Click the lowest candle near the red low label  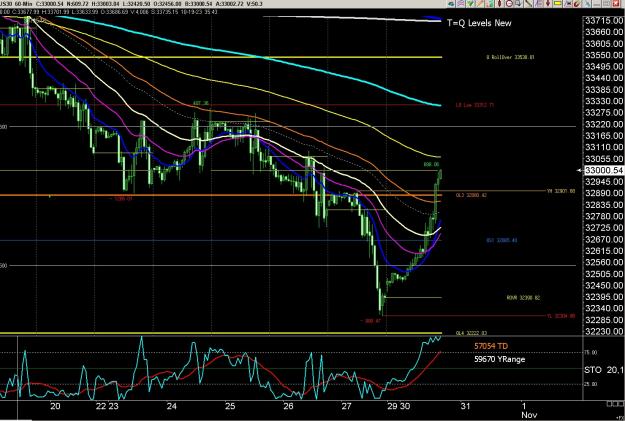381,305
